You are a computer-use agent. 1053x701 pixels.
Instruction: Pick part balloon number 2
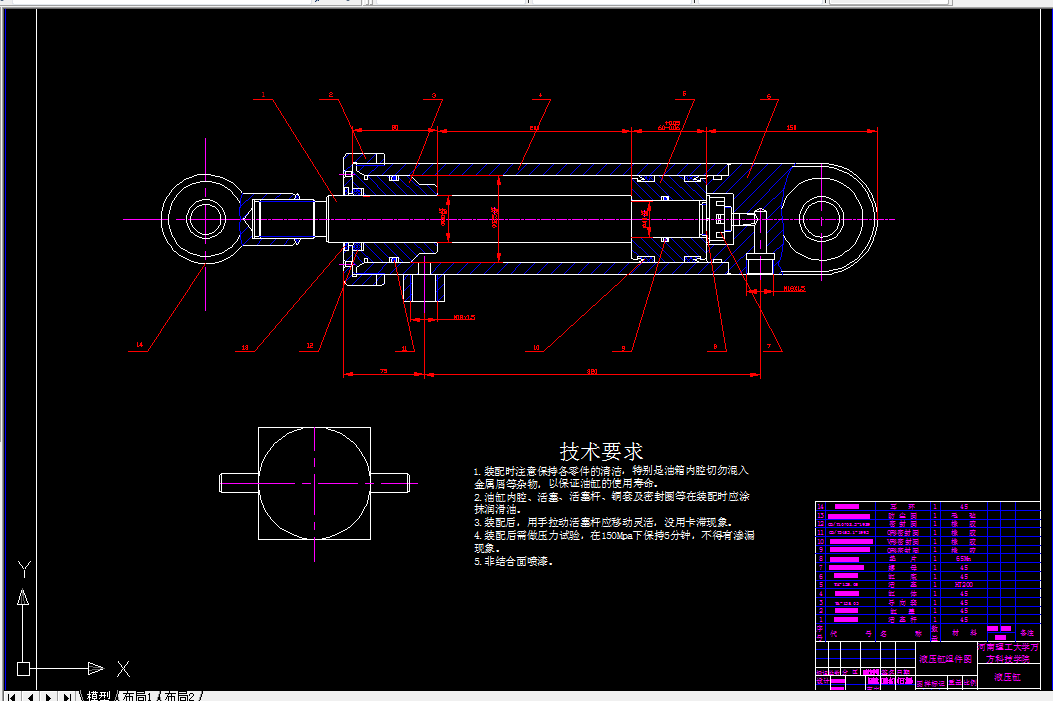[x=330, y=95]
